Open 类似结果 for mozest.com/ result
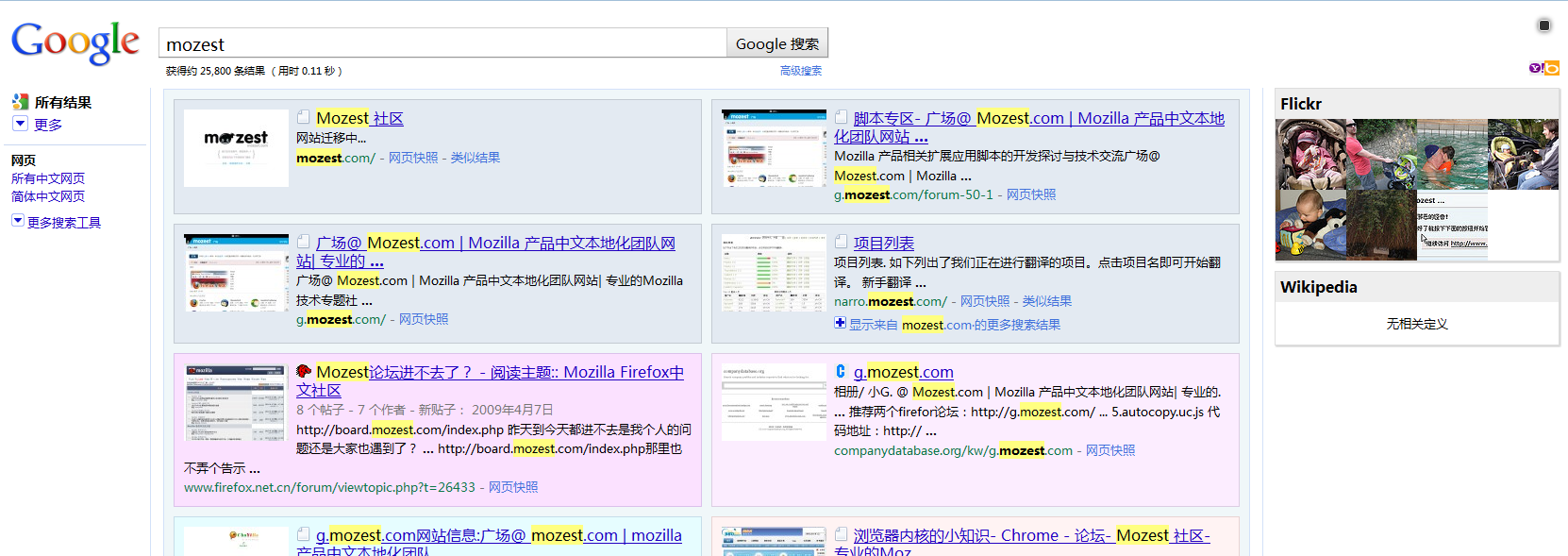1568x556 pixels. pos(475,158)
